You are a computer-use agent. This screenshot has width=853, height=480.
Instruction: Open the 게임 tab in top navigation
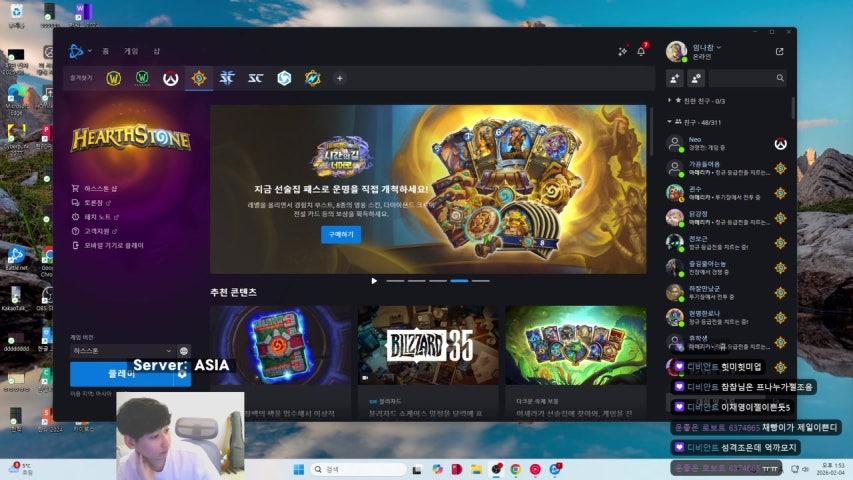pos(131,51)
